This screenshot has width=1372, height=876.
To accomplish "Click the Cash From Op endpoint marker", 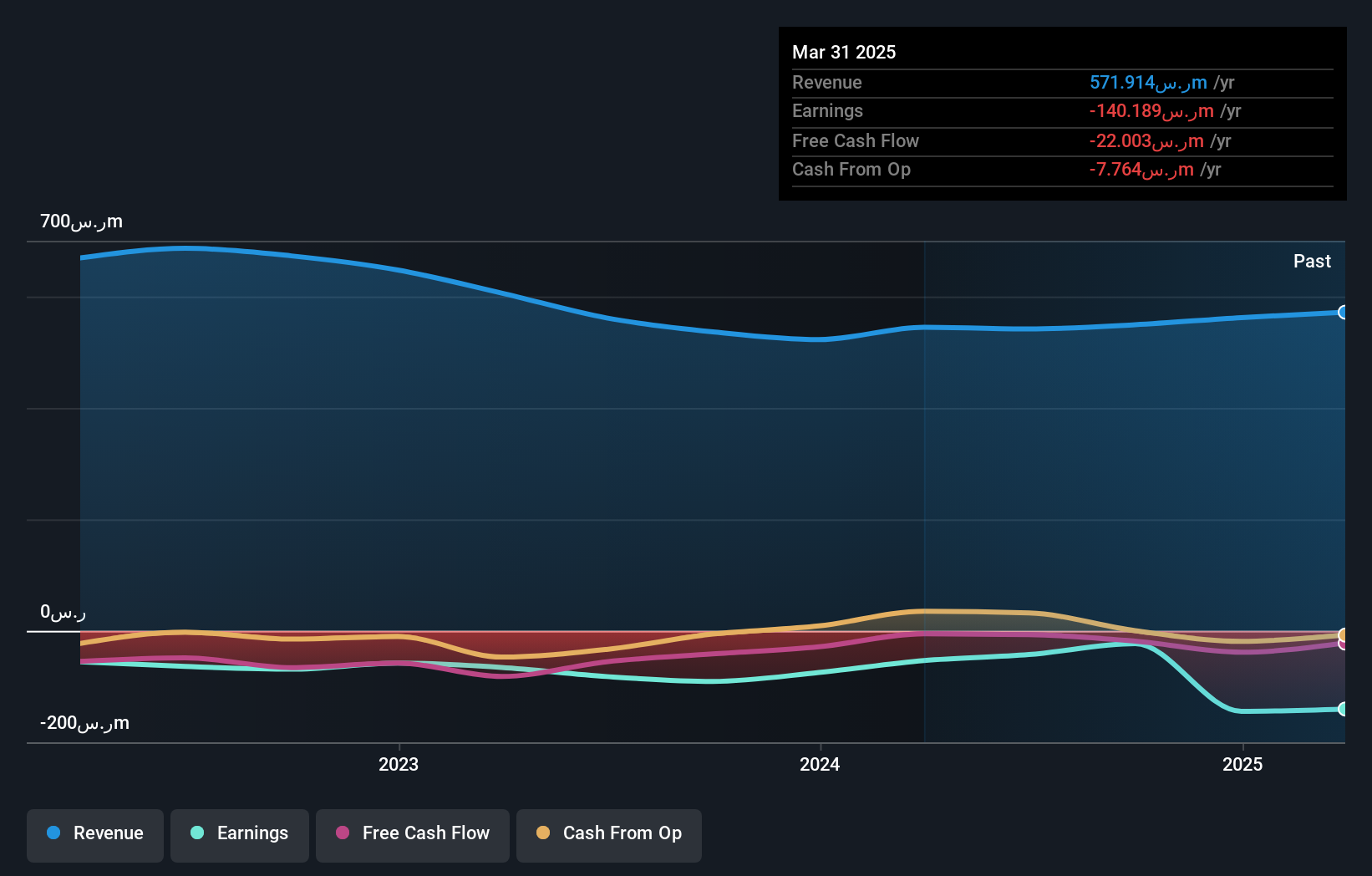I will click(x=1344, y=635).
